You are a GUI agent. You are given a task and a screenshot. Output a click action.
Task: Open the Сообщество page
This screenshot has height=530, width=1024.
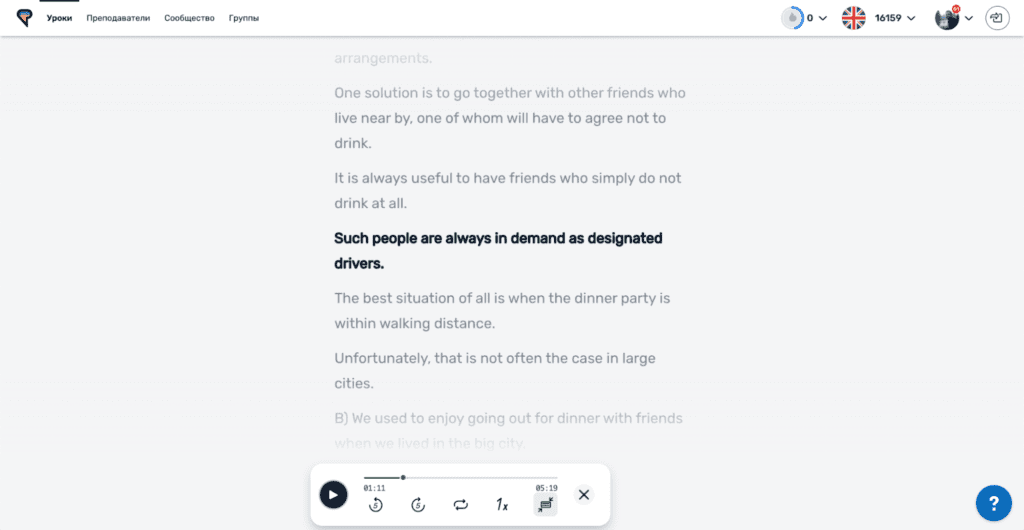point(189,18)
